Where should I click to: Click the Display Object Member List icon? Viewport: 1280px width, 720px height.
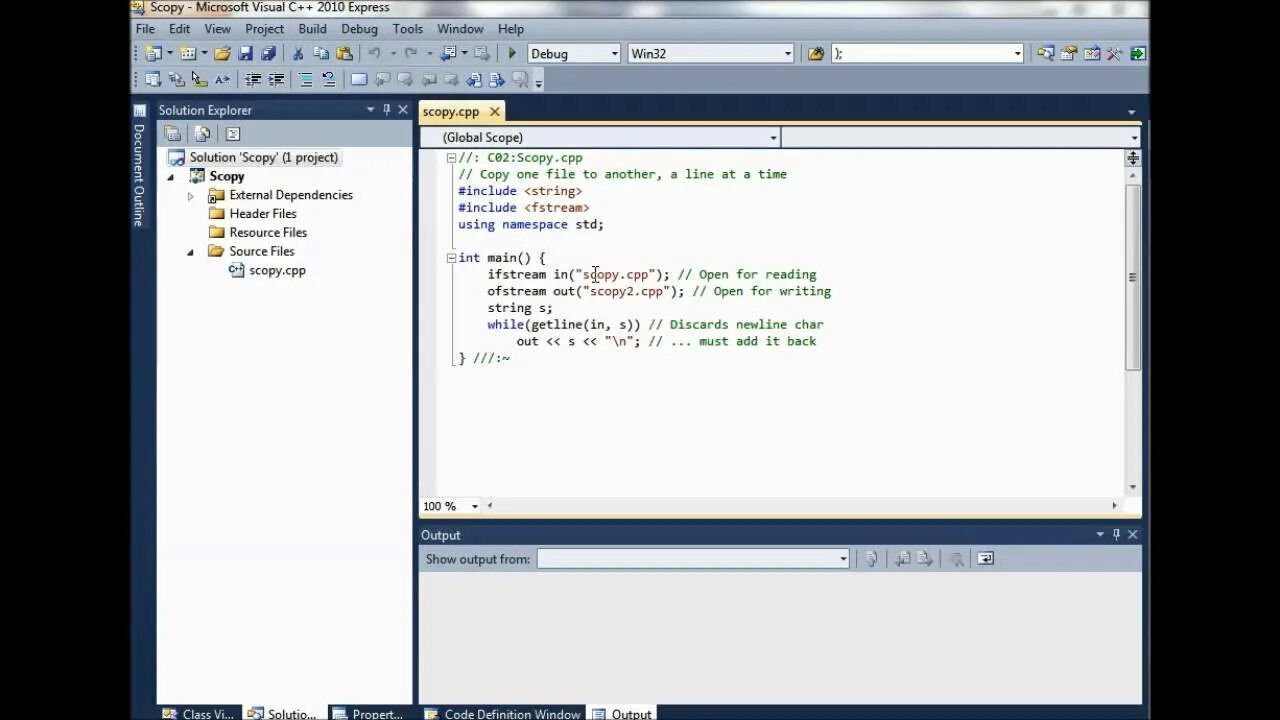[x=153, y=79]
